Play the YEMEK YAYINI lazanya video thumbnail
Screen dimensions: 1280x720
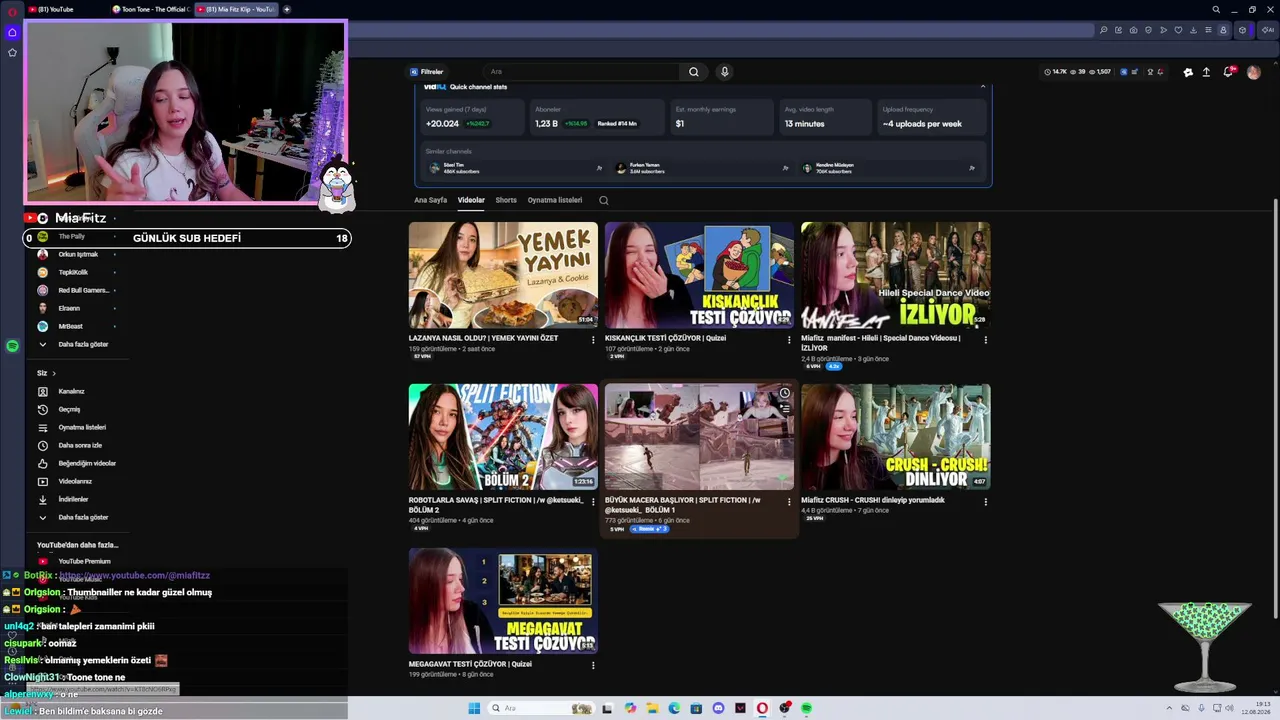[x=503, y=275]
